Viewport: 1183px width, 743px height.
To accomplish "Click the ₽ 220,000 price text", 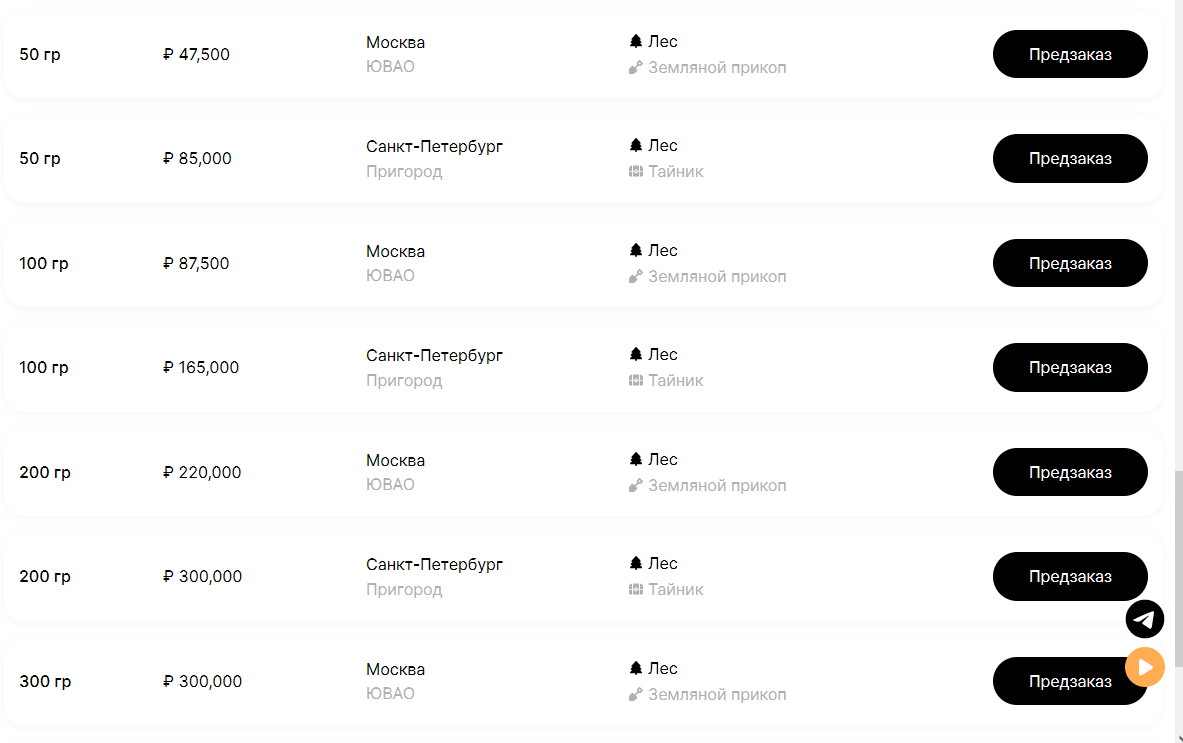I will (x=202, y=473).
